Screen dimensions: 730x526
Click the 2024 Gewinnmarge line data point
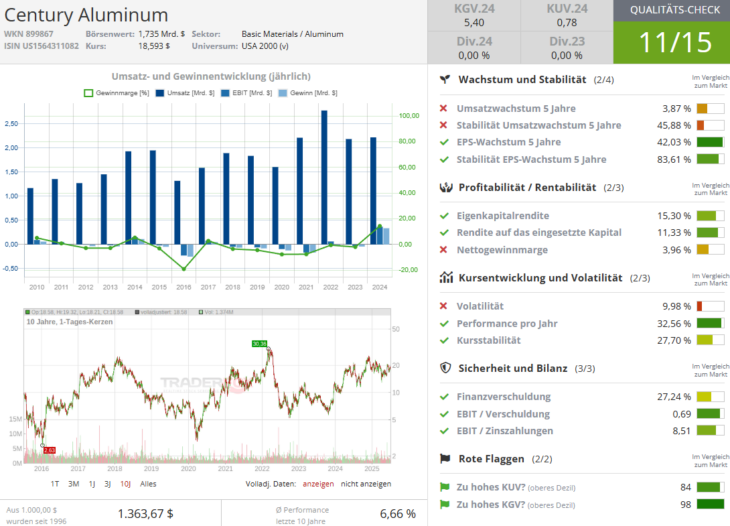pos(379,227)
